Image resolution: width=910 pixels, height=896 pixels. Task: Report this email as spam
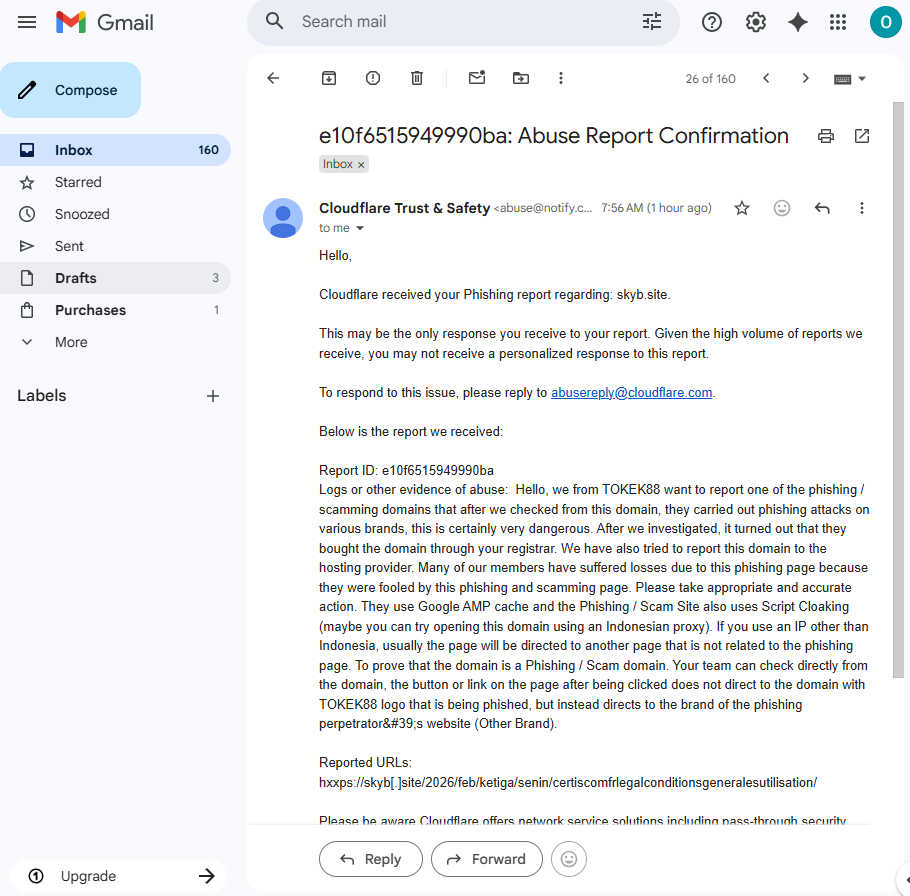(373, 78)
